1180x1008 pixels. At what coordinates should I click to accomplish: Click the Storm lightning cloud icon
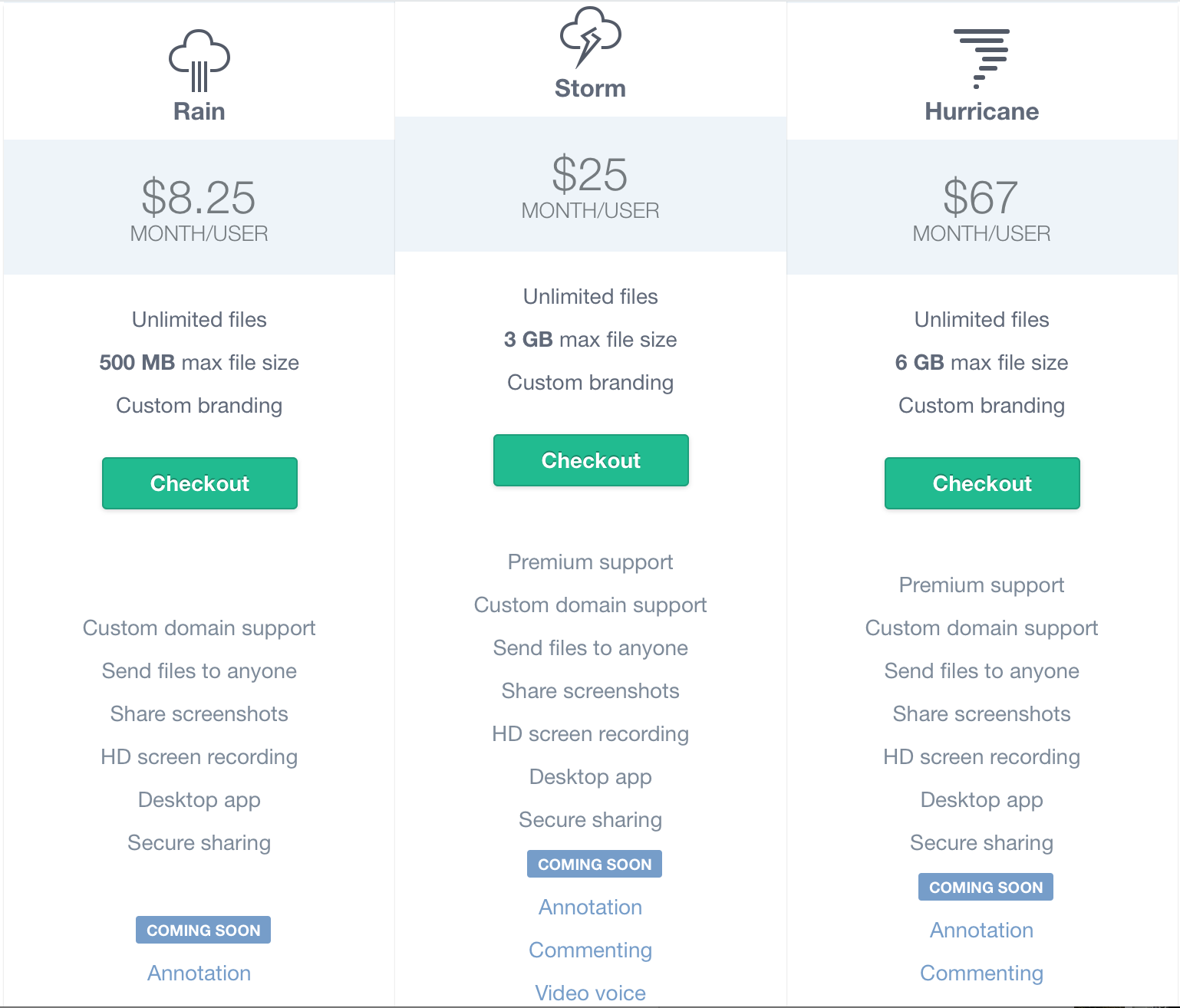pyautogui.click(x=591, y=38)
